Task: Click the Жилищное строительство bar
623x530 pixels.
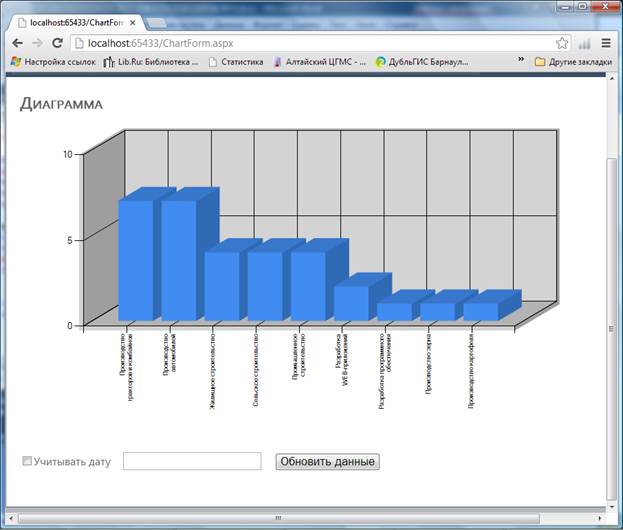Action: tap(222, 286)
